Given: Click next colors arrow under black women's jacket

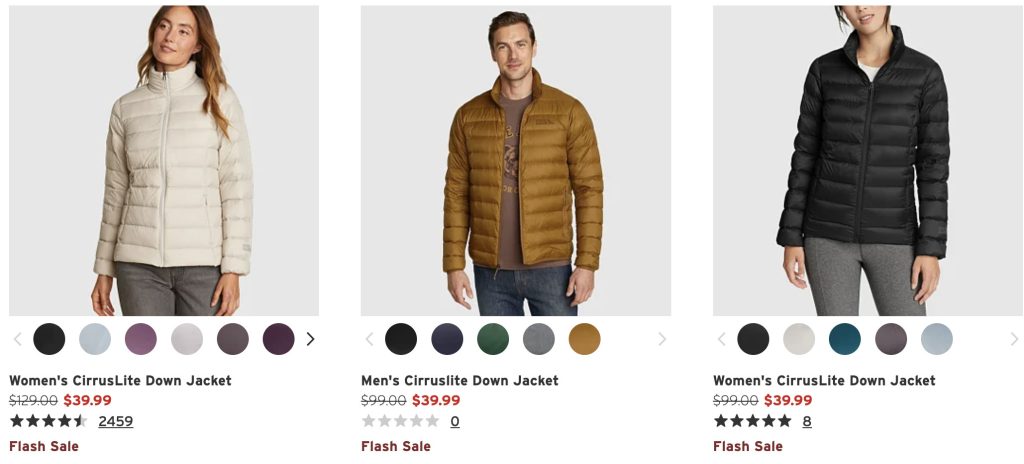Looking at the screenshot, I should [x=1014, y=339].
